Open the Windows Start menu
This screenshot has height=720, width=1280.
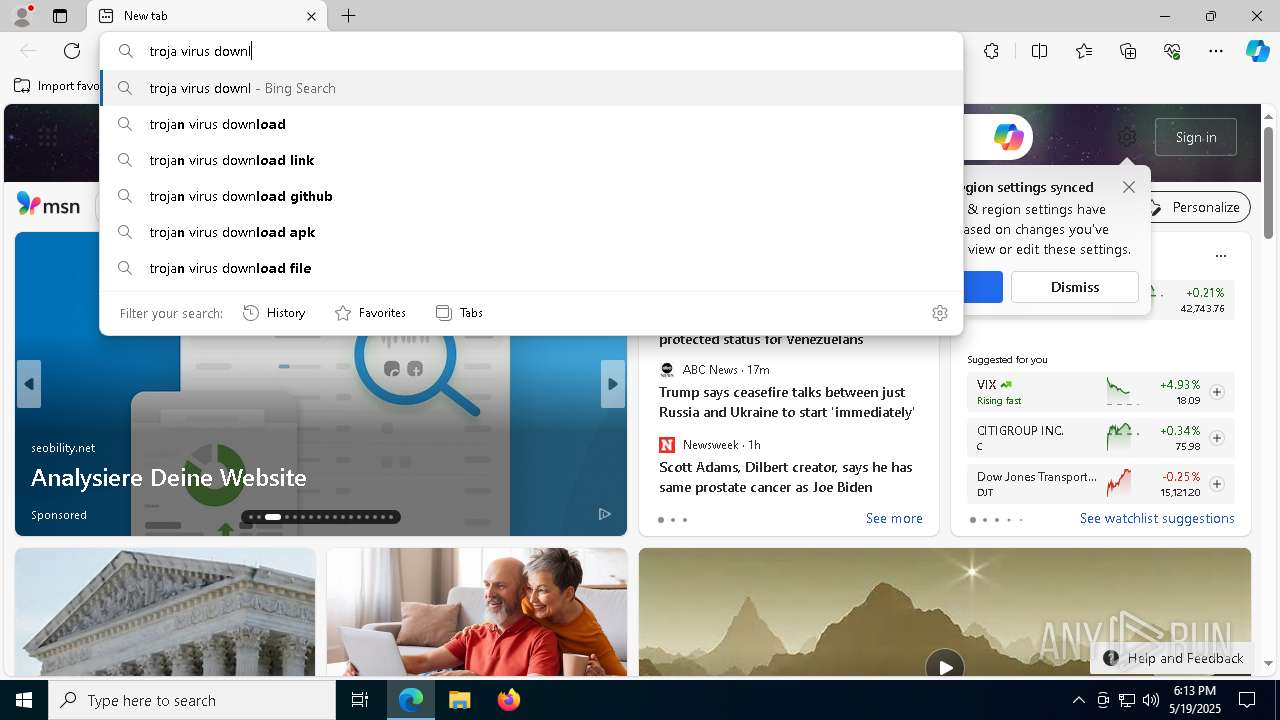click(24, 700)
